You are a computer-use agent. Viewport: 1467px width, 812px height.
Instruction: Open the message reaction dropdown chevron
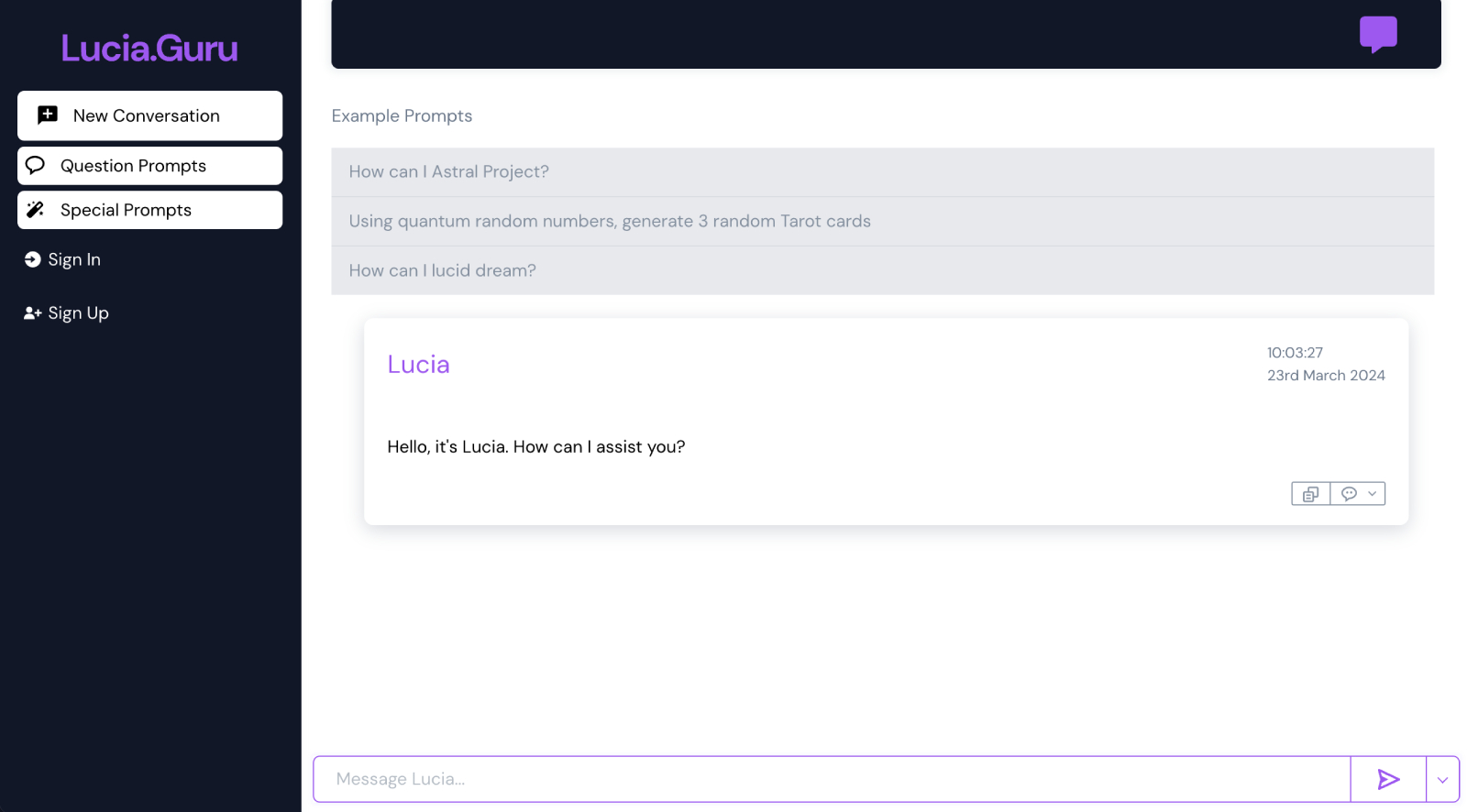coord(1372,494)
